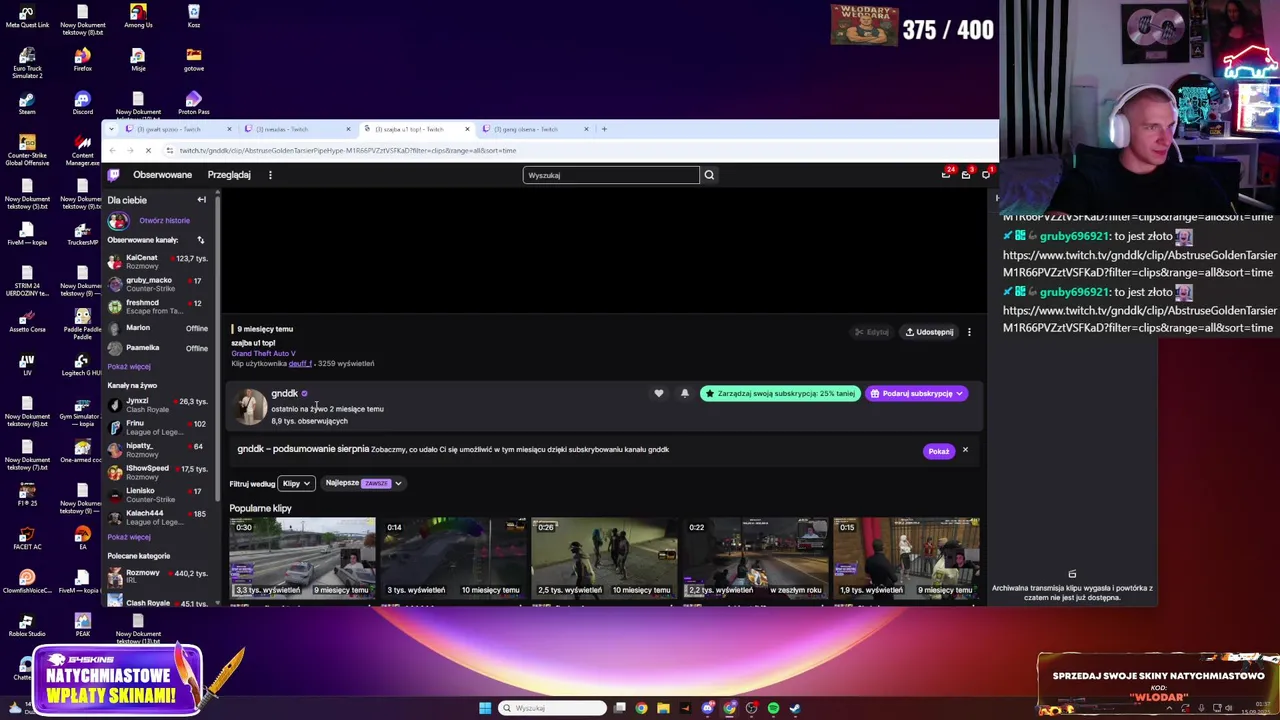Collapse the Dla ciebie sidebar
This screenshot has width=1280, height=720.
tap(201, 200)
